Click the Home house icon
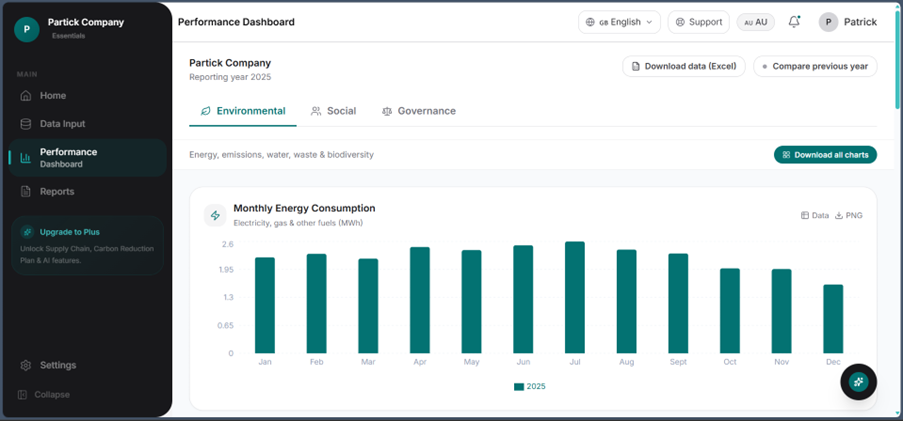 click(25, 96)
